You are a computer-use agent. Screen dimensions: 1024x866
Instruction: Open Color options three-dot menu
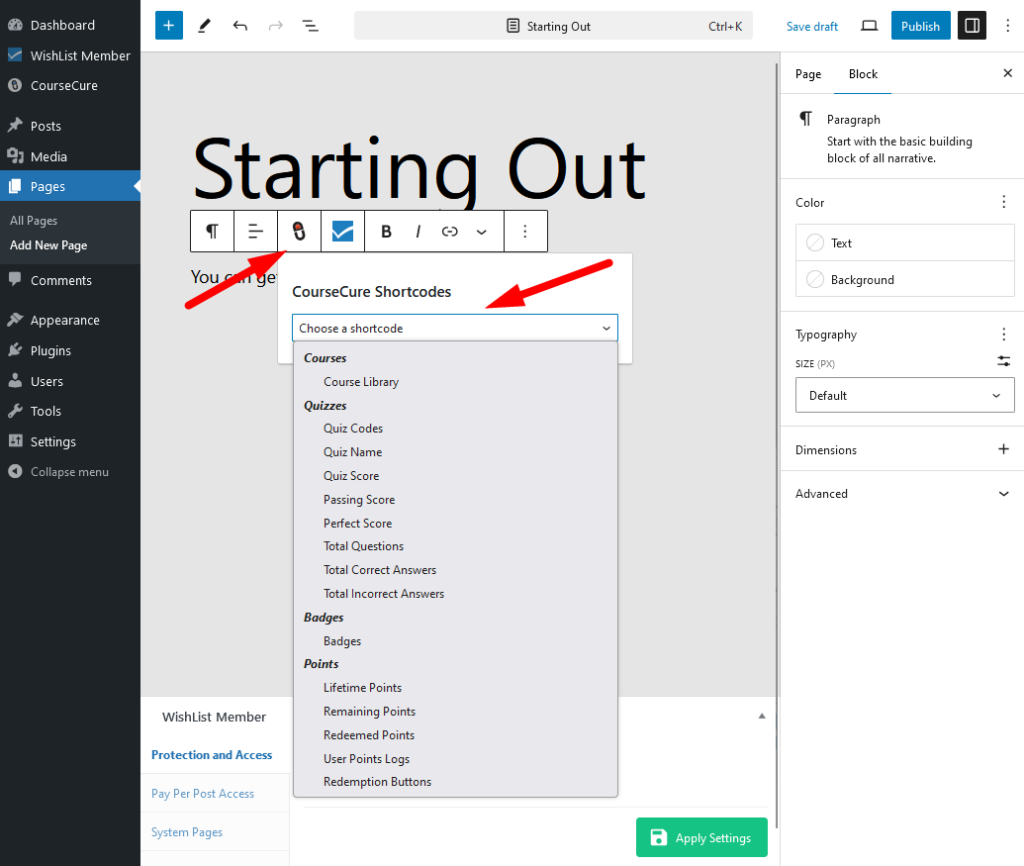(1004, 202)
